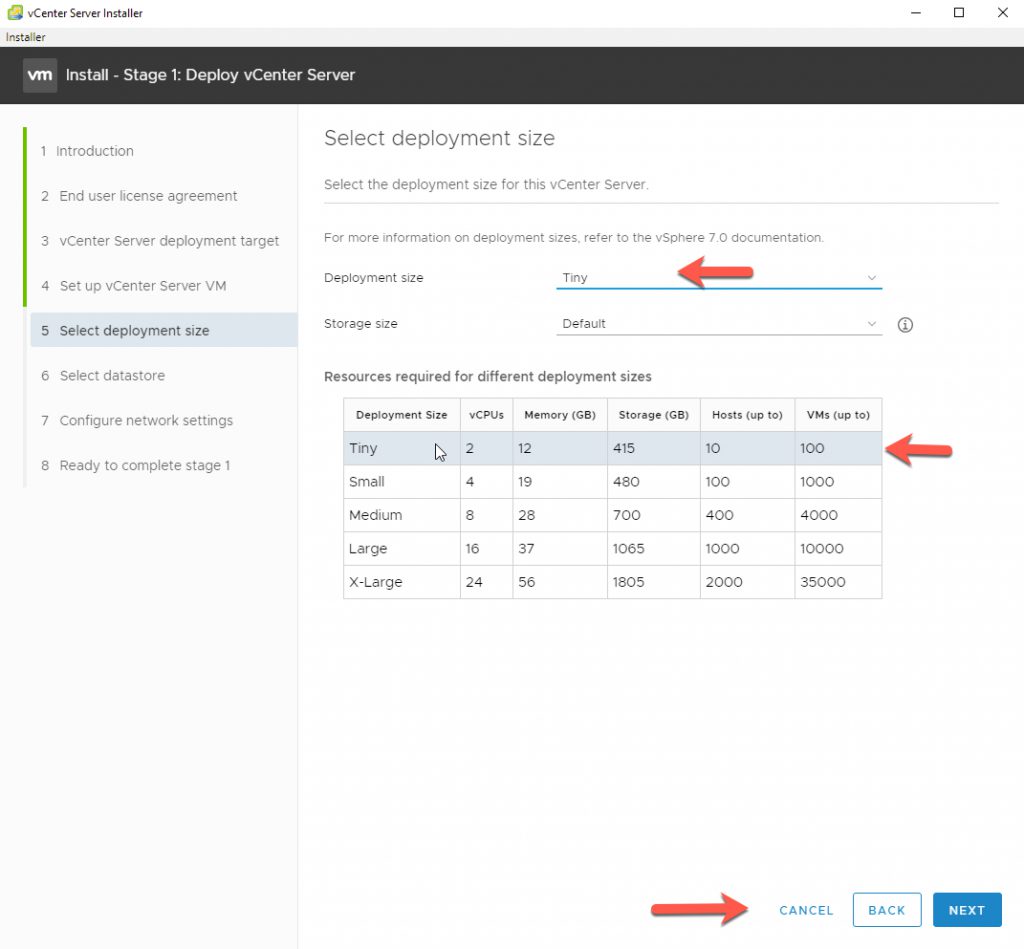
Task: Click the 1805 storage value for X-Large
Action: (628, 582)
